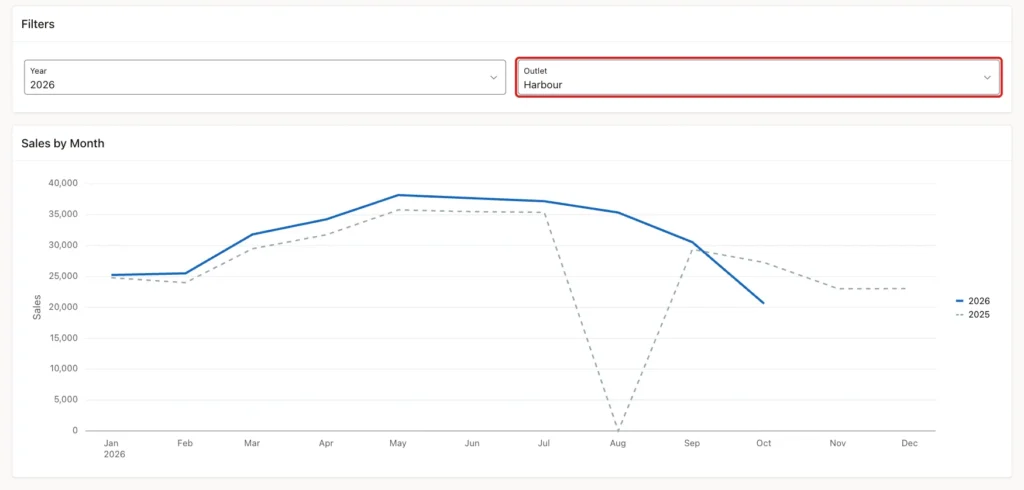This screenshot has width=1024, height=490.
Task: Open the Outlet filter showing Harbour
Action: tap(758, 77)
